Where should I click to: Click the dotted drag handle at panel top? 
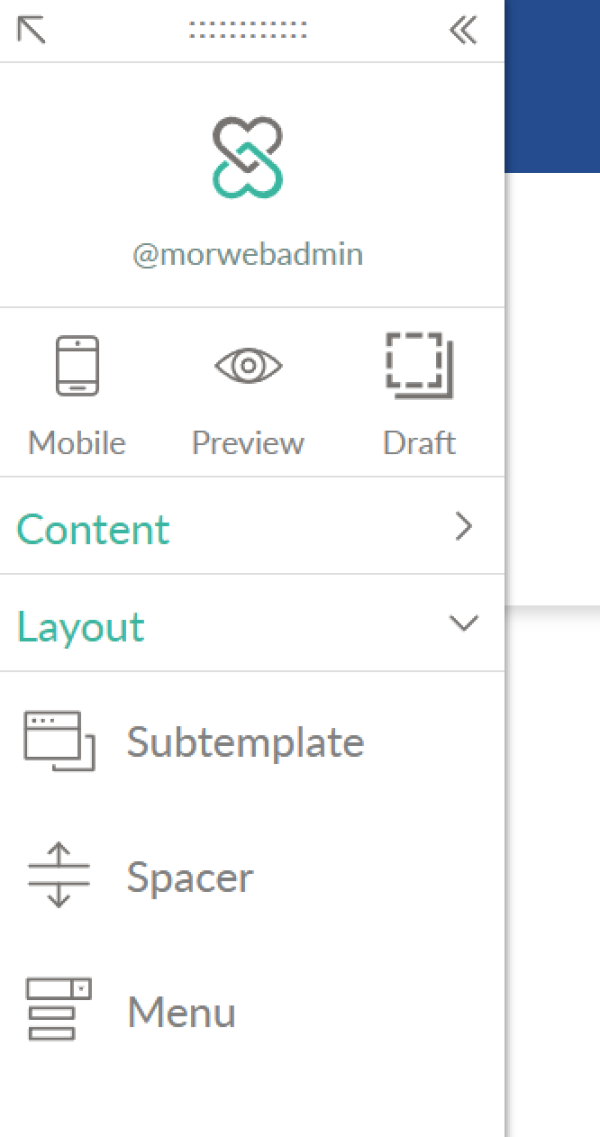tap(247, 30)
